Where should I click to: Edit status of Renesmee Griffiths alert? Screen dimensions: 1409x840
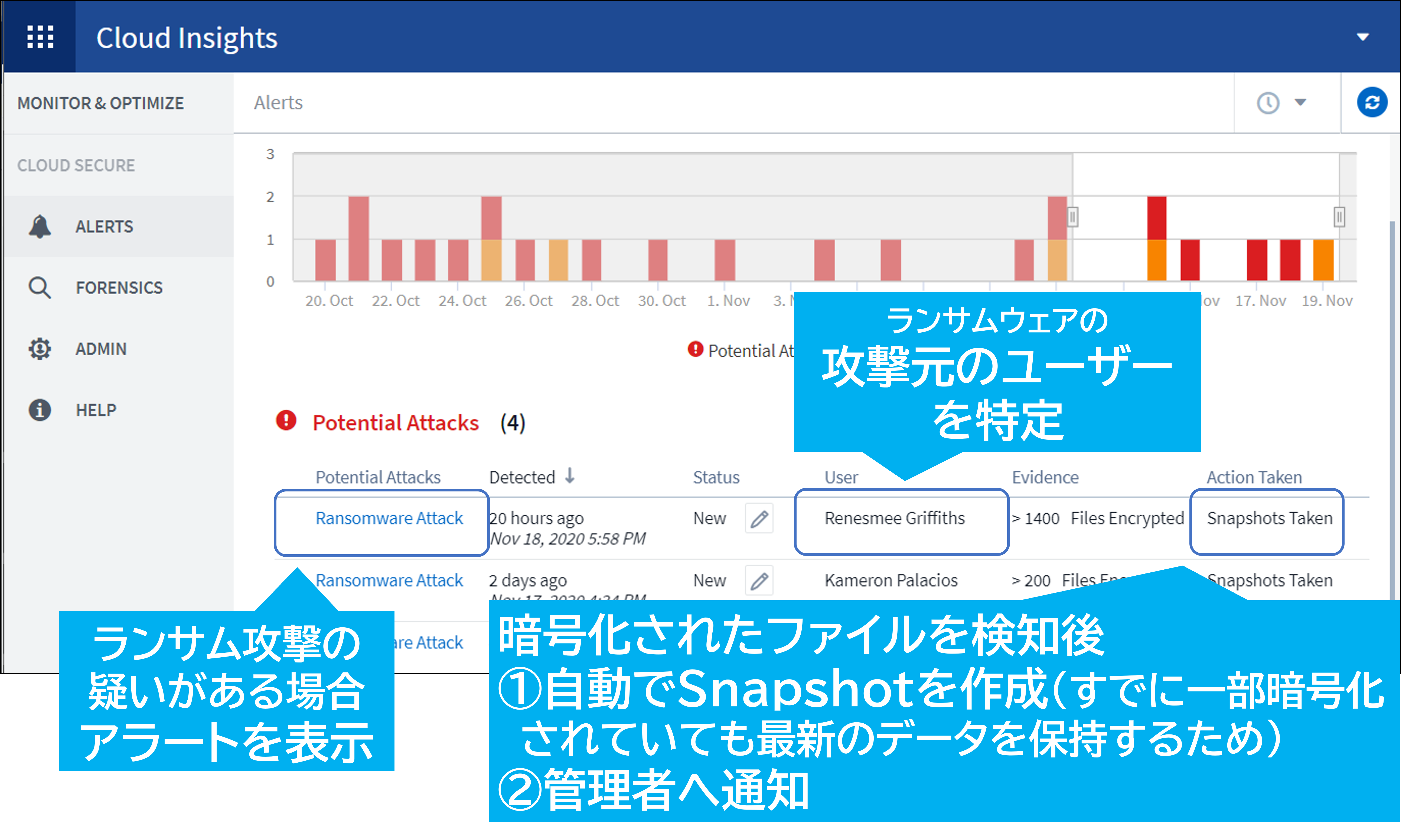[759, 519]
